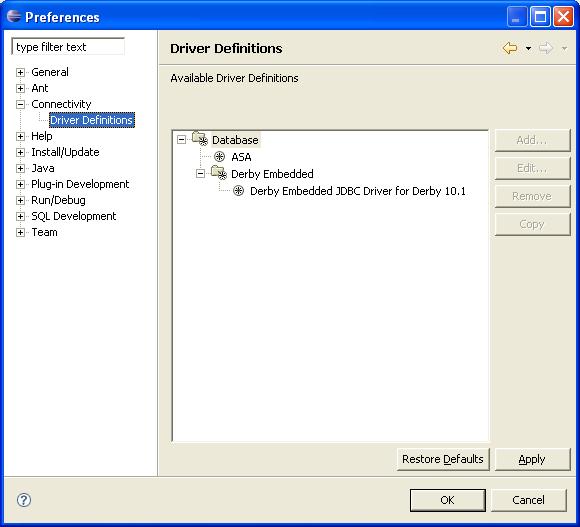Open the Back history dropdown arrow
This screenshot has height=527, width=580.
(x=529, y=48)
